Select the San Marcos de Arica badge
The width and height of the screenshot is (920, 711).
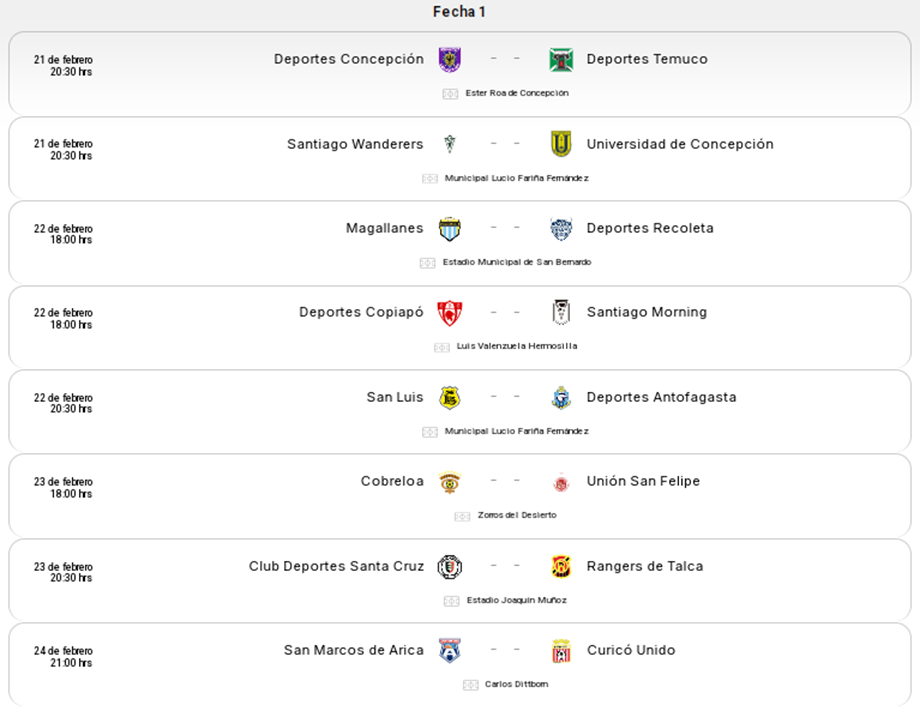coord(450,651)
